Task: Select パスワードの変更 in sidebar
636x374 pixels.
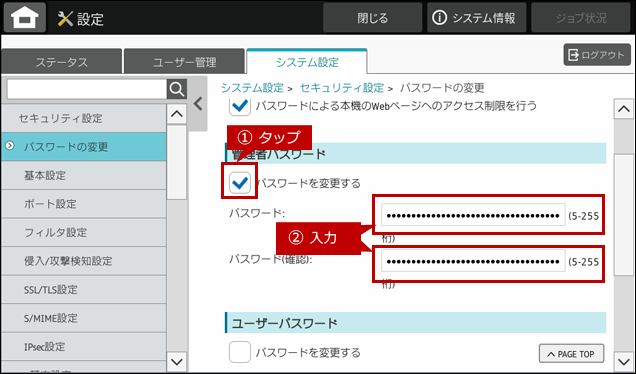Action: (x=84, y=147)
